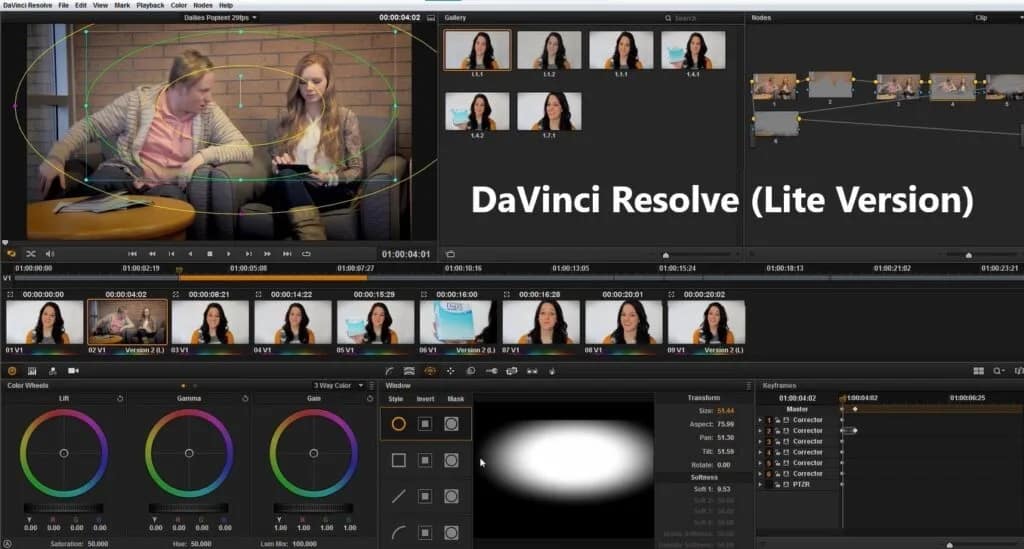Select the linear (square) window style
Screen dimensions: 1024x549
398,460
